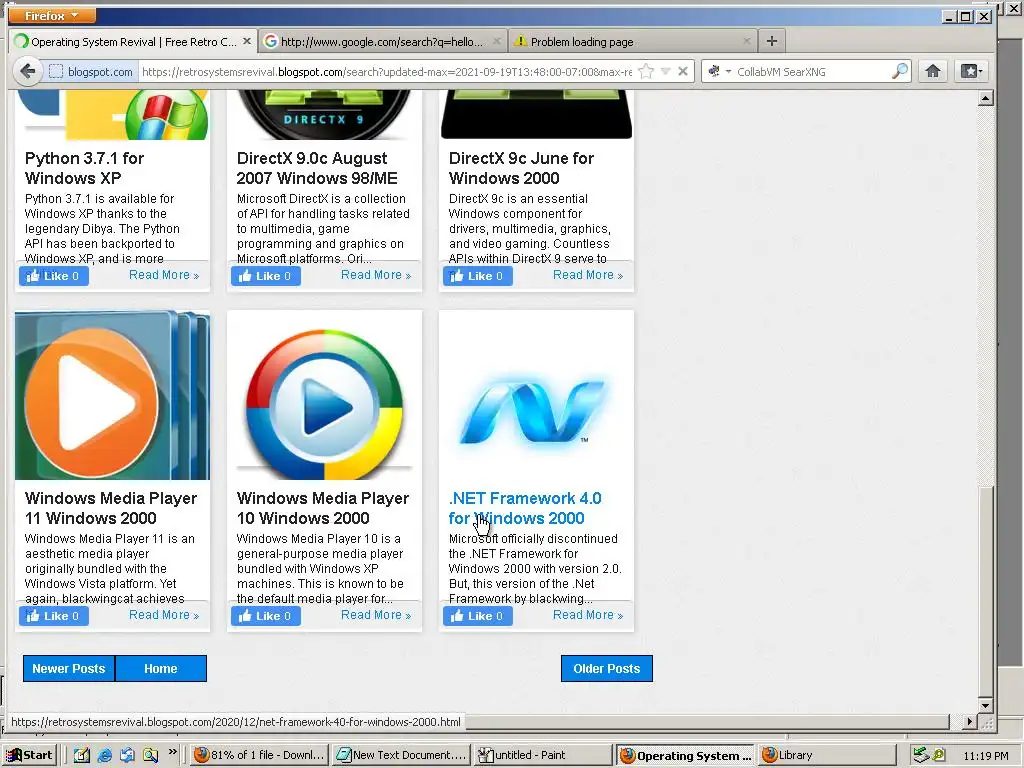The width and height of the screenshot is (1024, 768).
Task: Click the system tray clock 11:19 PM
Action: click(985, 756)
